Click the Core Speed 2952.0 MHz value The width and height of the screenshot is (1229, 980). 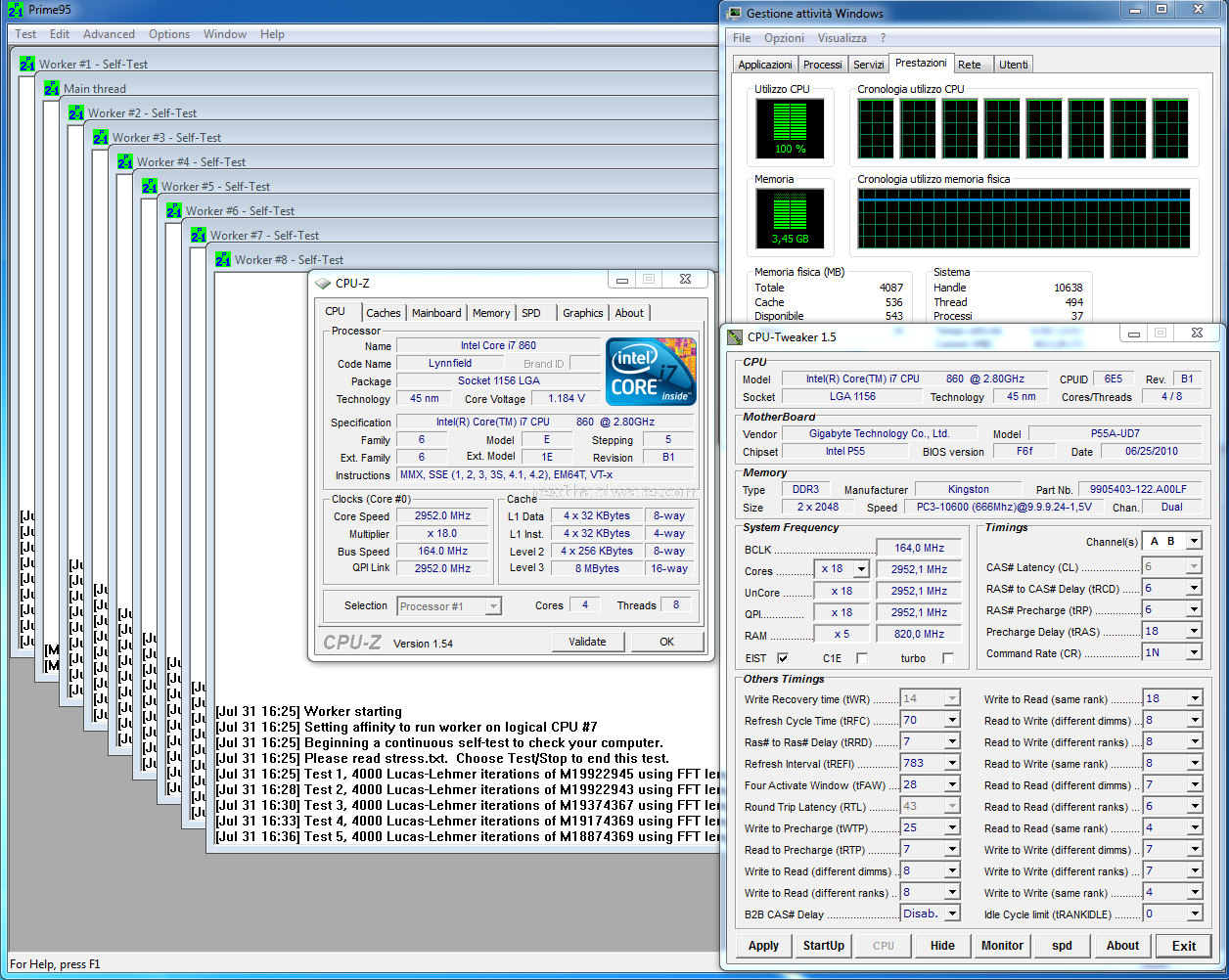pos(442,515)
